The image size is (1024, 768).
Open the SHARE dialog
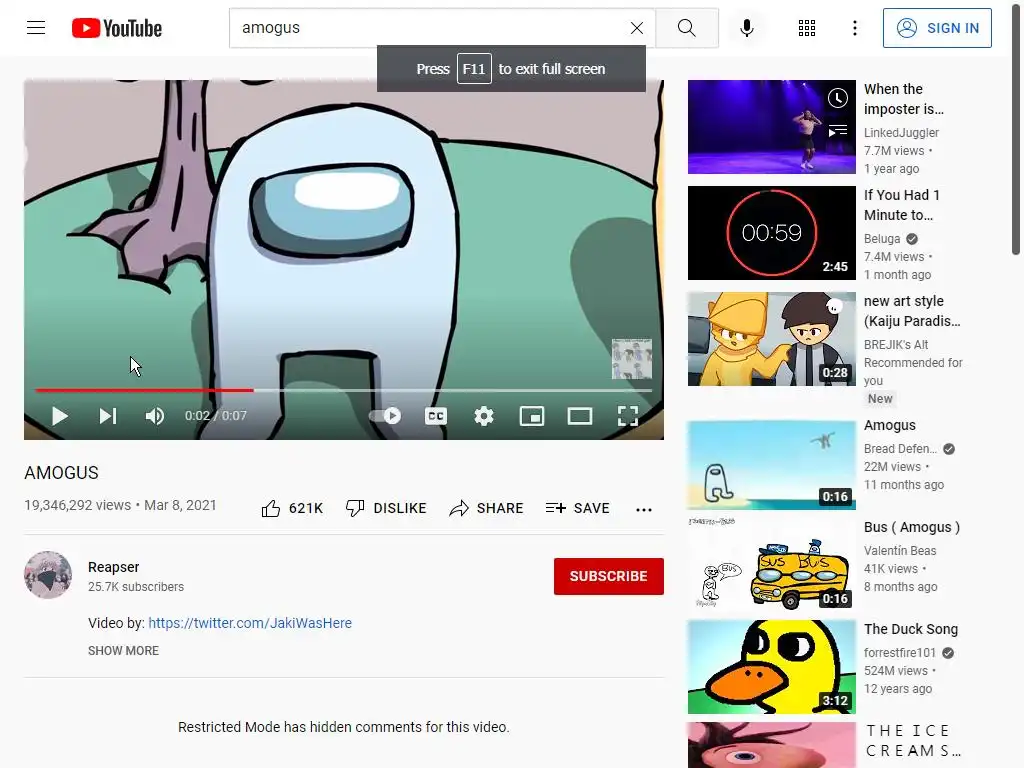tap(487, 508)
